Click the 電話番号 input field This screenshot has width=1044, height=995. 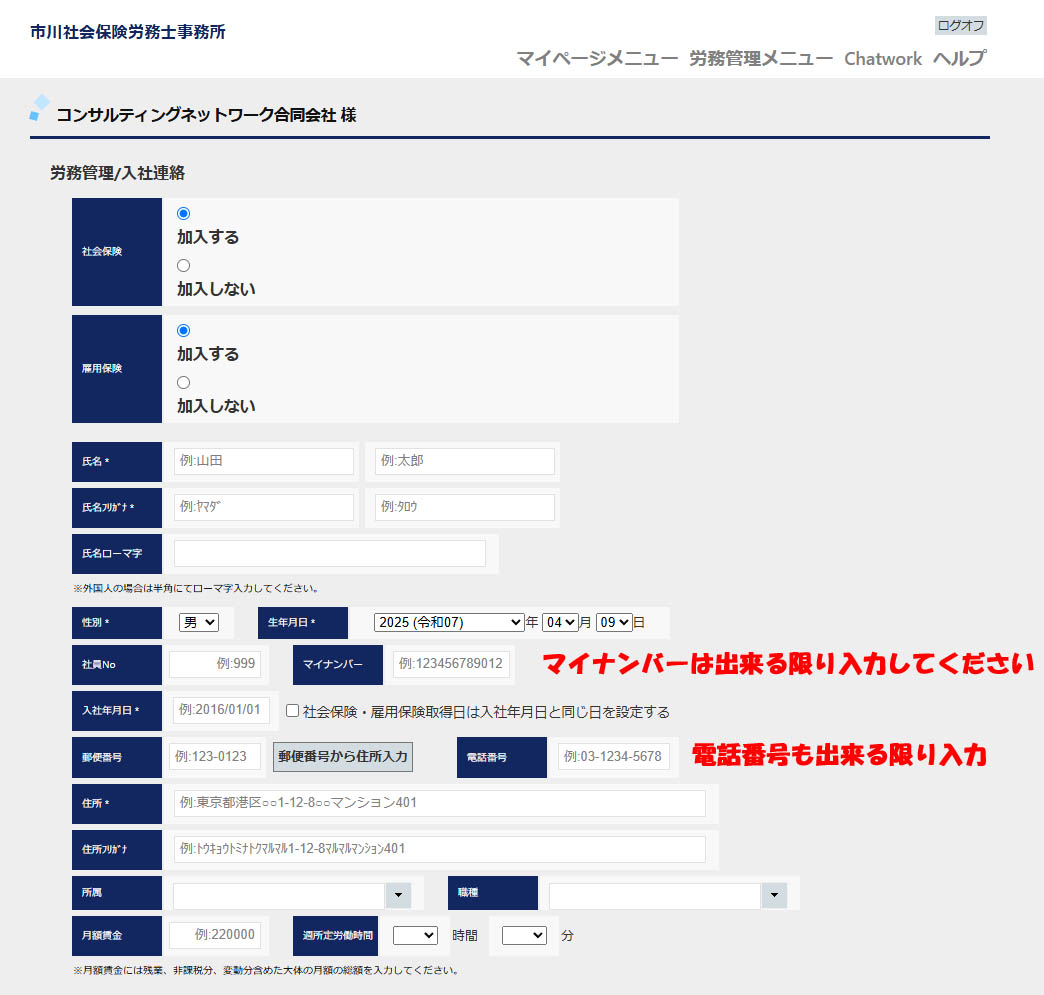614,757
